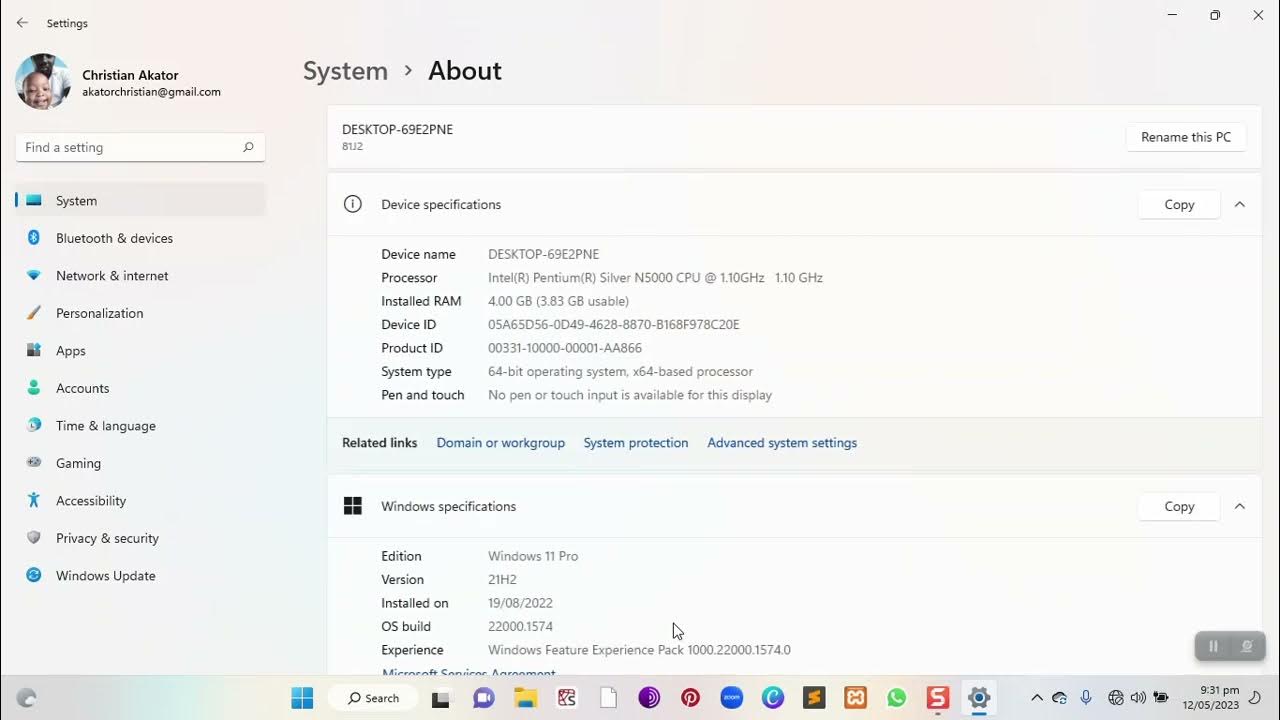
Task: Open the volume control in system tray
Action: (1138, 698)
